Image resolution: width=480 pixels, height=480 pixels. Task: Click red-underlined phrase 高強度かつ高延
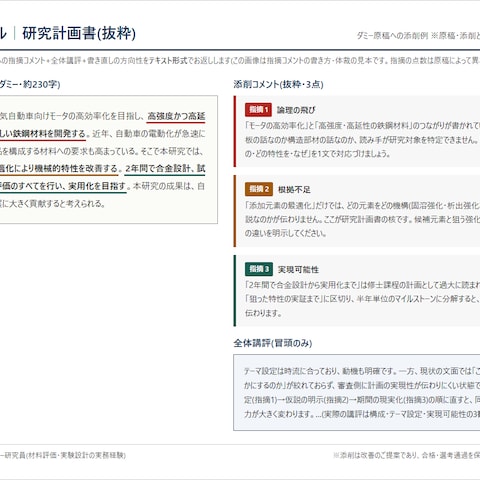click(176, 116)
